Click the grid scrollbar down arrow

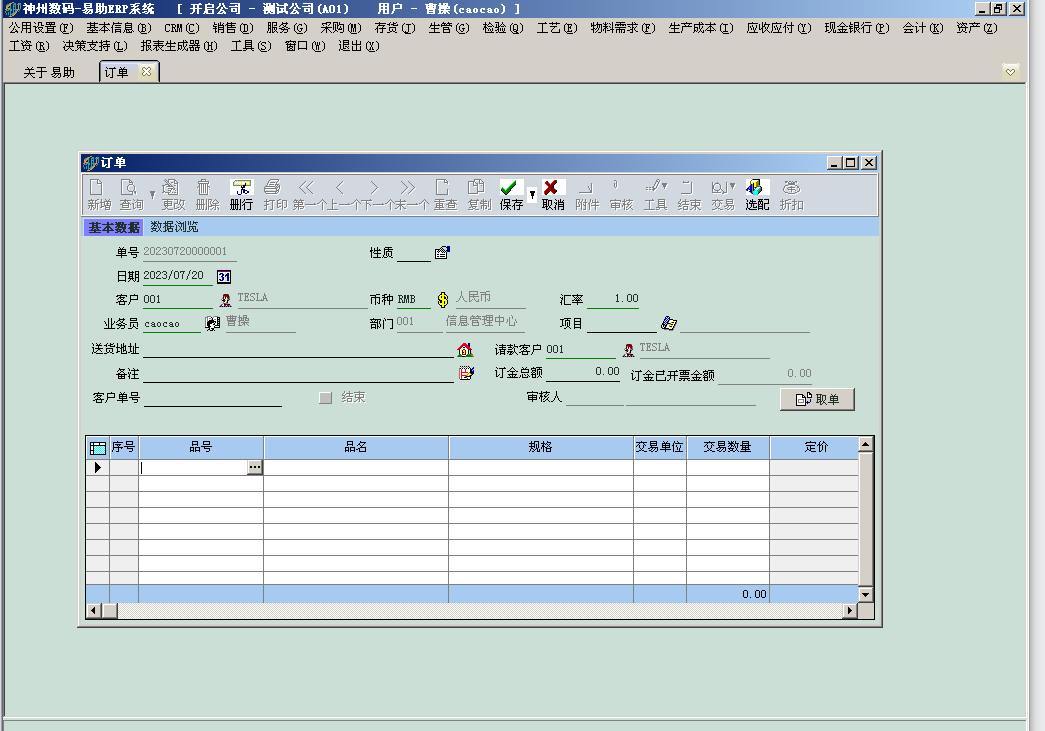tap(866, 594)
